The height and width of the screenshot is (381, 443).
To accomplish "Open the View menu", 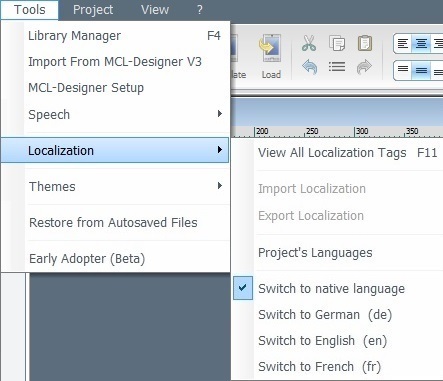I will [x=155, y=10].
